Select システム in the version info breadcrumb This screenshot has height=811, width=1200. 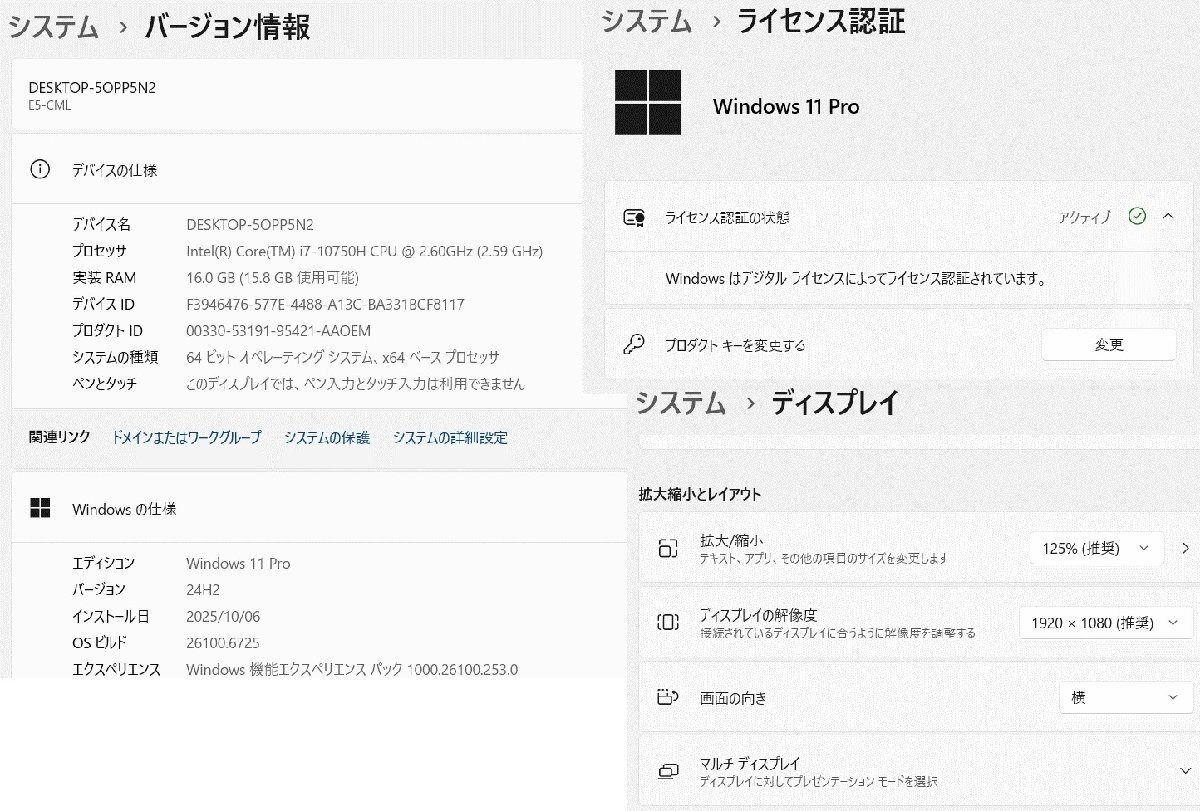pyautogui.click(x=52, y=26)
